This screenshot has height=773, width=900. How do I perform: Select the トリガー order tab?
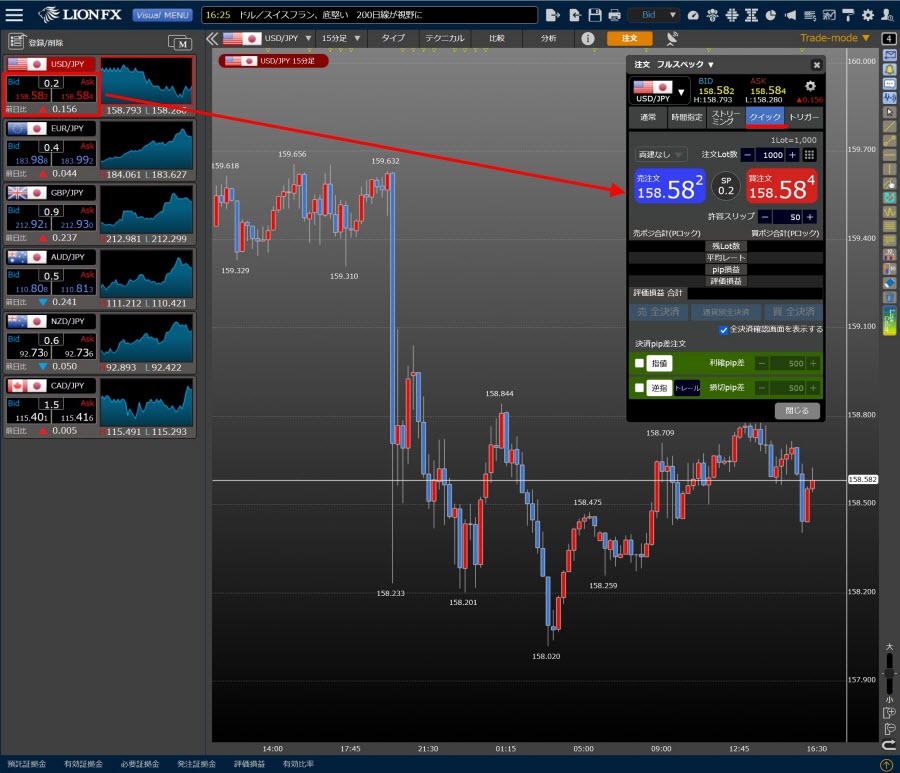coord(803,117)
